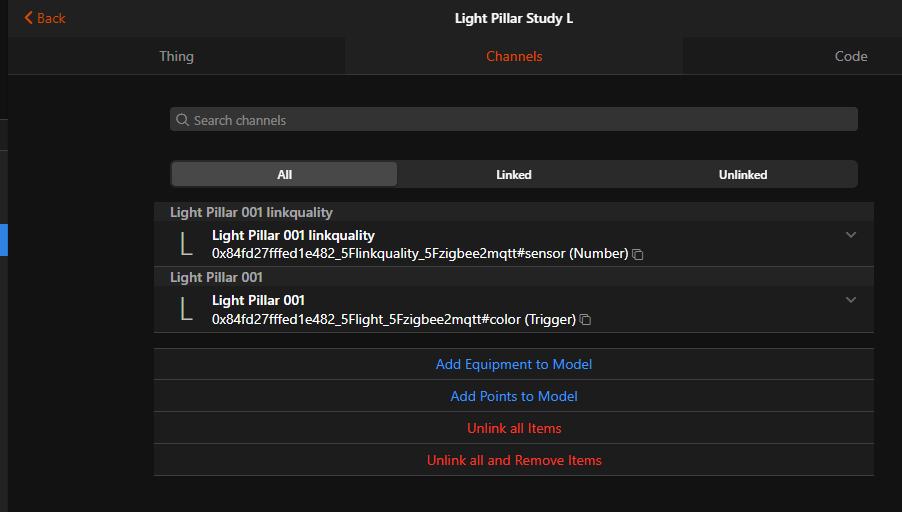
Task: Open the Code tab
Action: click(x=851, y=56)
